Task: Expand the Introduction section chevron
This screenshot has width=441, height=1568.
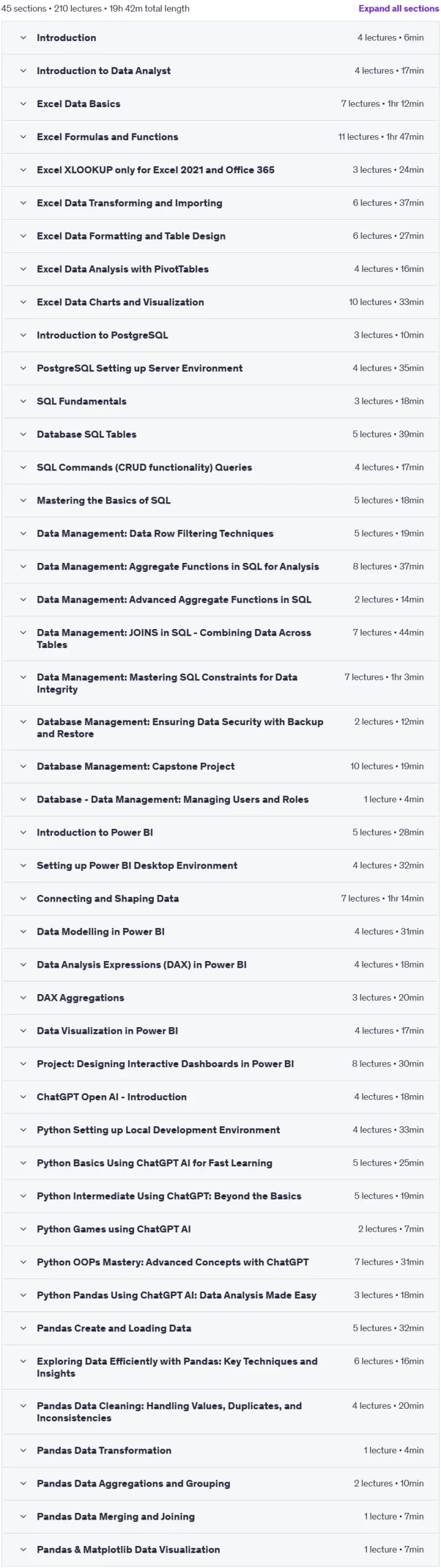Action: point(23,37)
